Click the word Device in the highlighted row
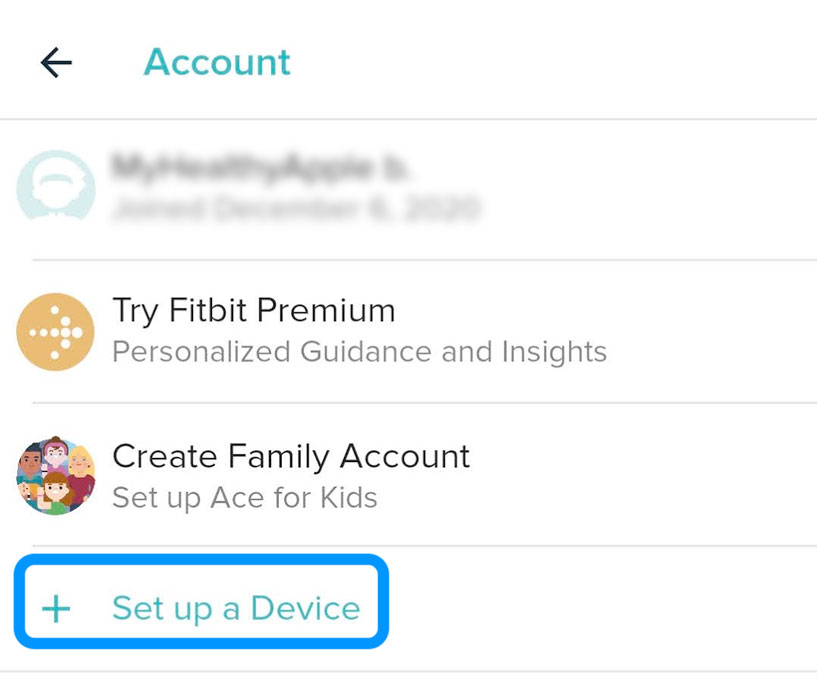 pos(305,608)
